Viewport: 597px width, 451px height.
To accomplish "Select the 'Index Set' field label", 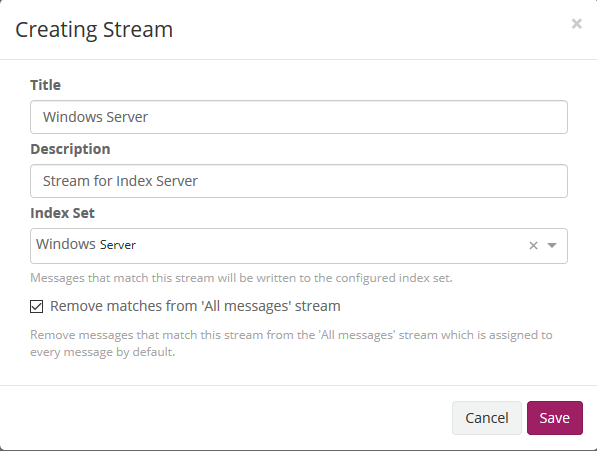I will point(62,213).
